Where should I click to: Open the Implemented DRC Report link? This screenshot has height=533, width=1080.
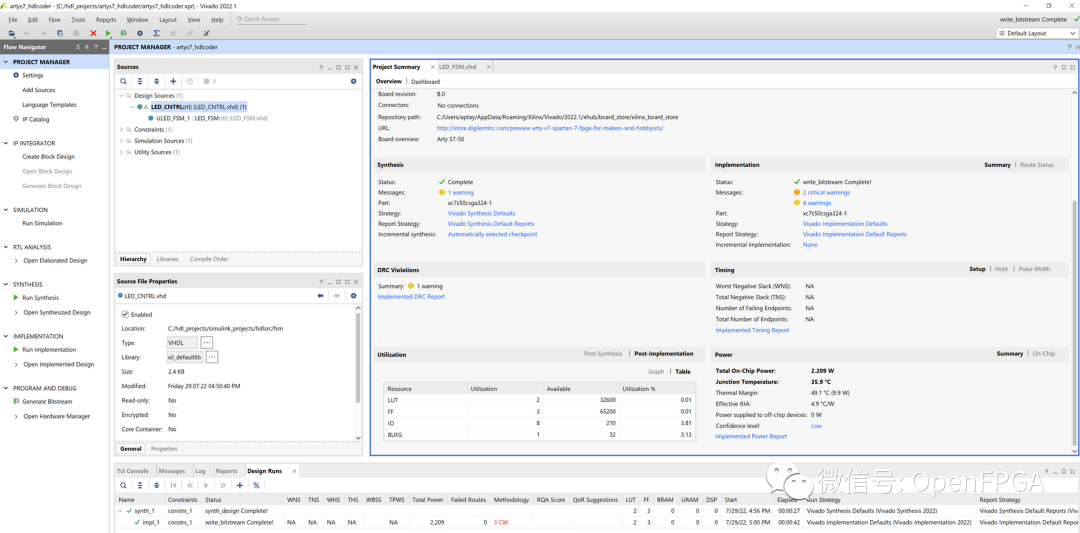pos(411,297)
